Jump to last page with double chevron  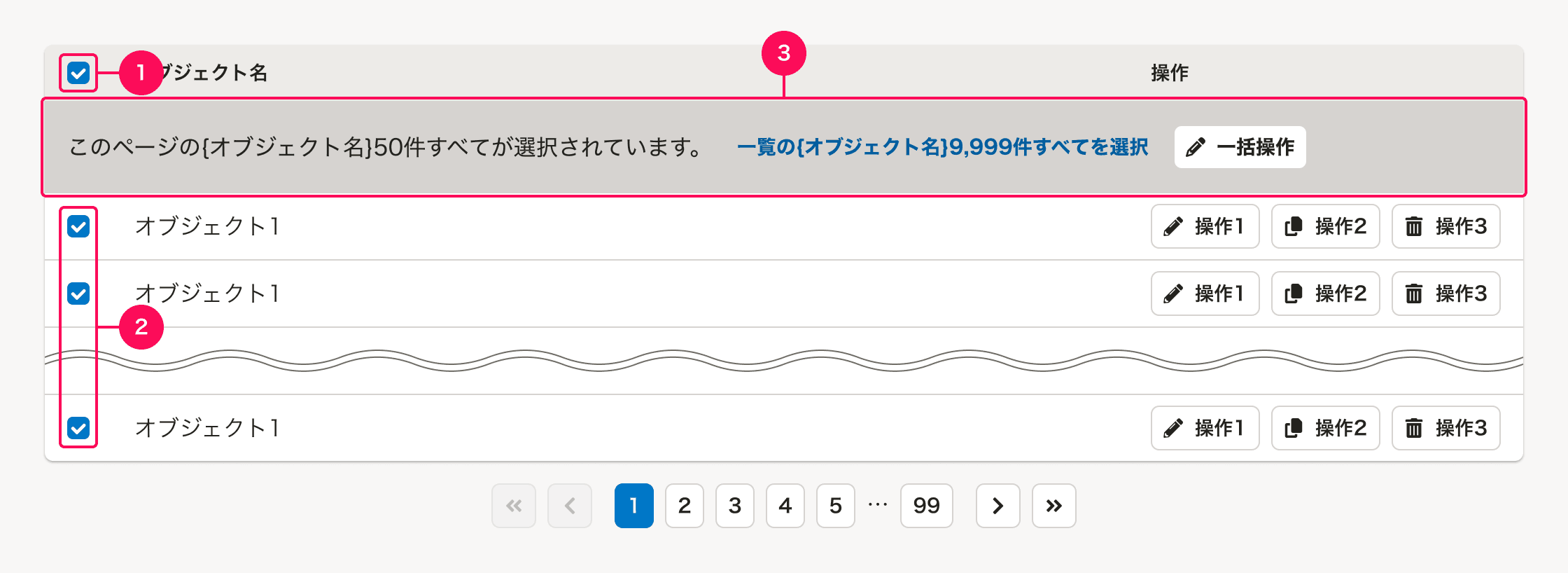1053,505
